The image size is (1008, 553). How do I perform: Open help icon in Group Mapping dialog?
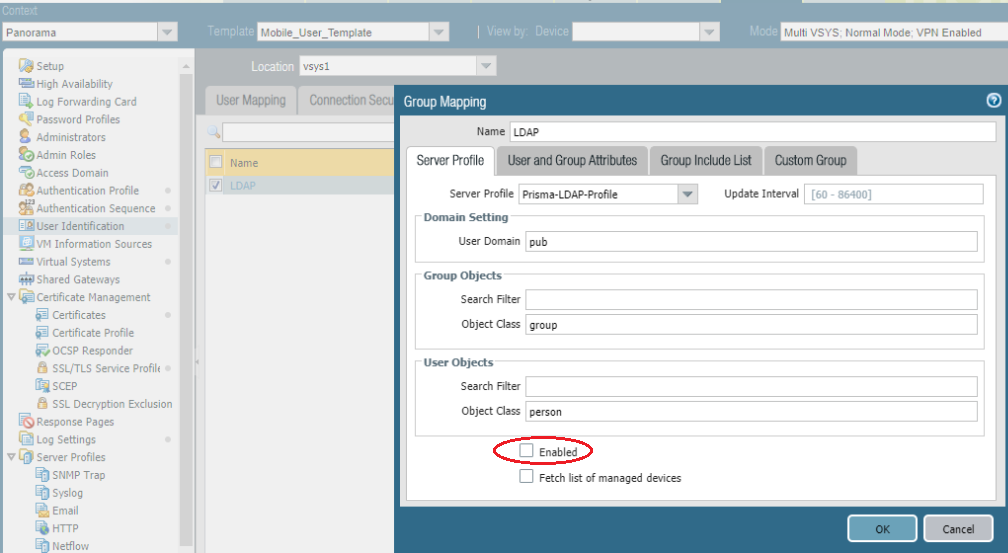coord(993,100)
